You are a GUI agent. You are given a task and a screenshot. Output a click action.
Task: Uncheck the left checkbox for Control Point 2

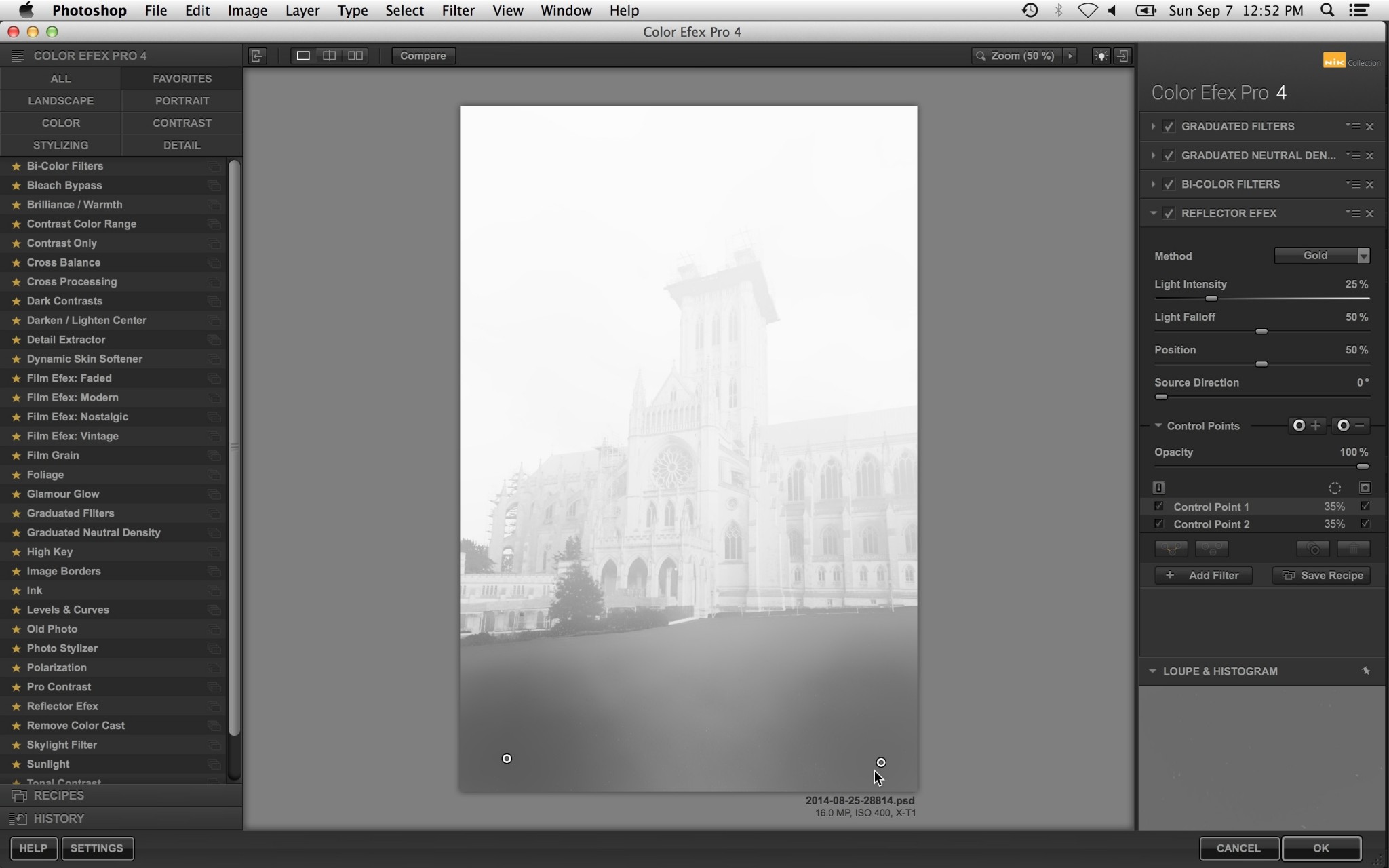[1159, 524]
